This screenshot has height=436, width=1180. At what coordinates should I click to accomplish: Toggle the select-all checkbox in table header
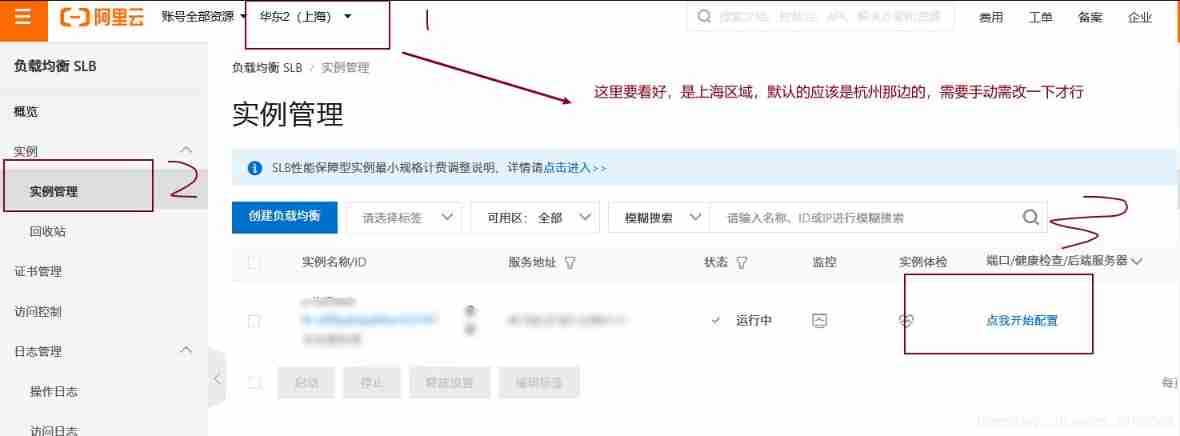(254, 262)
